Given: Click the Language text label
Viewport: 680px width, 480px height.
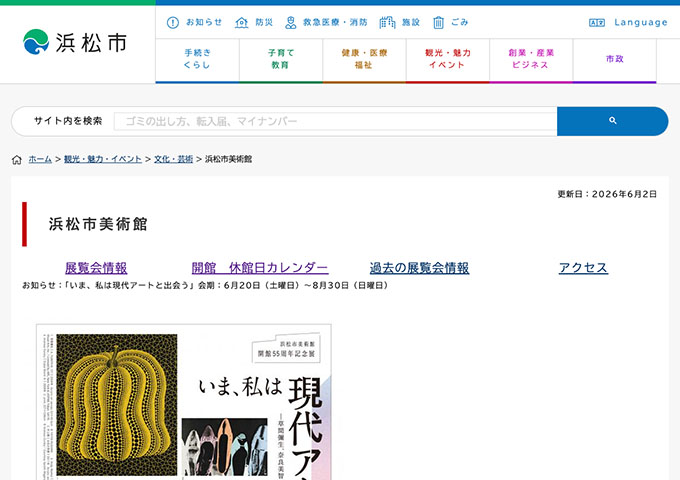Looking at the screenshot, I should click(641, 23).
